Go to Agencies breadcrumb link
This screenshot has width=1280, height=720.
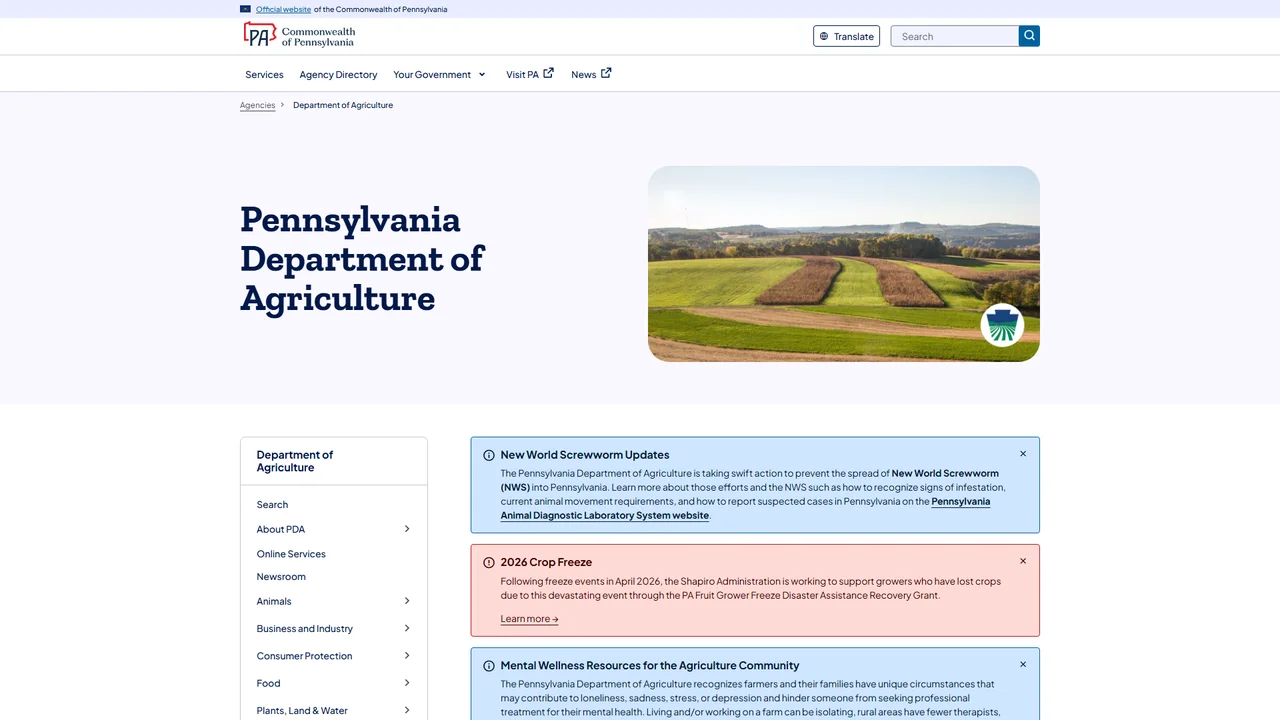click(x=257, y=105)
